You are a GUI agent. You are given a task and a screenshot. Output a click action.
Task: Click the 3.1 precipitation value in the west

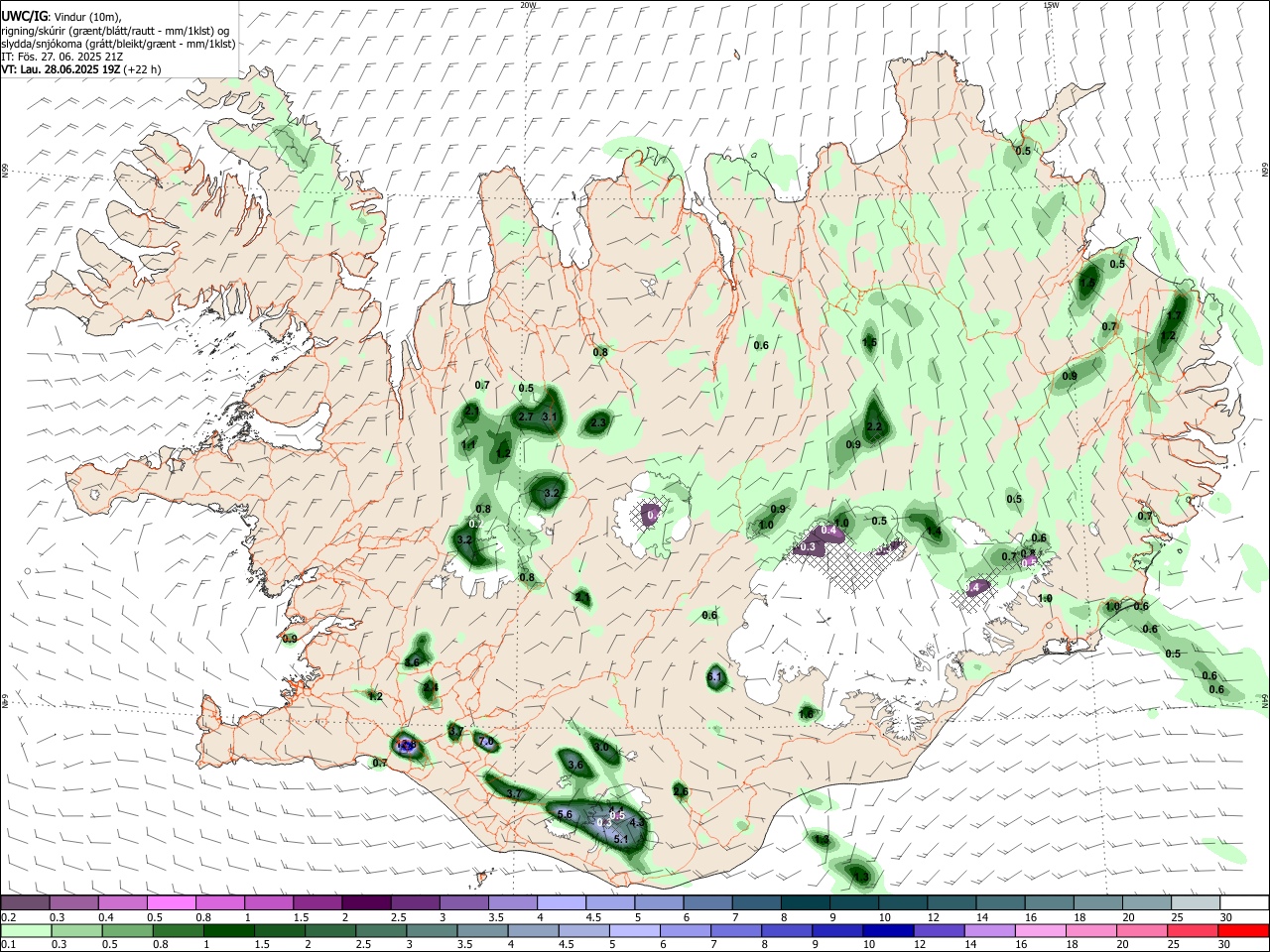pyautogui.click(x=549, y=416)
